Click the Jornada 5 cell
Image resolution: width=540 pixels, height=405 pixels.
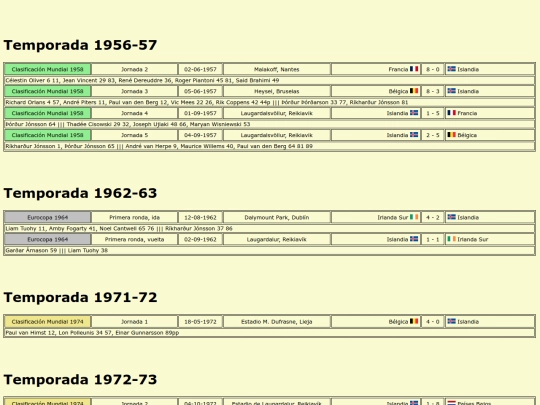tap(135, 135)
